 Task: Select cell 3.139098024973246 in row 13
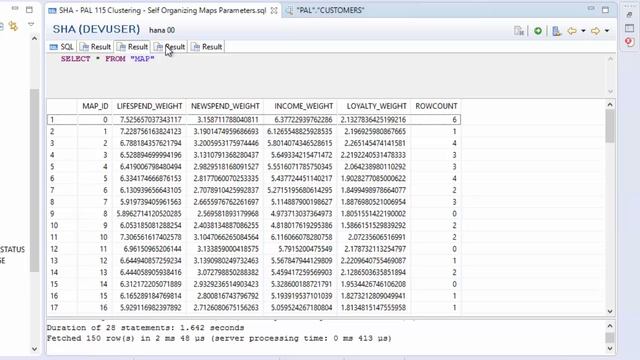tap(225, 261)
